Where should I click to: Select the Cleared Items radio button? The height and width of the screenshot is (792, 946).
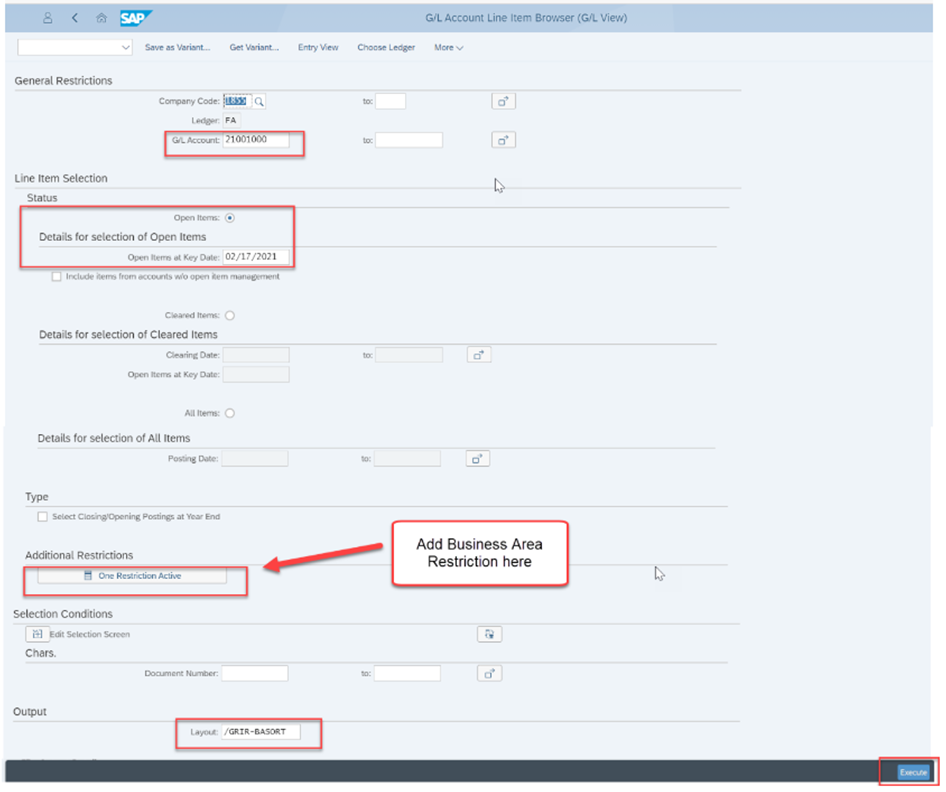pos(230,315)
